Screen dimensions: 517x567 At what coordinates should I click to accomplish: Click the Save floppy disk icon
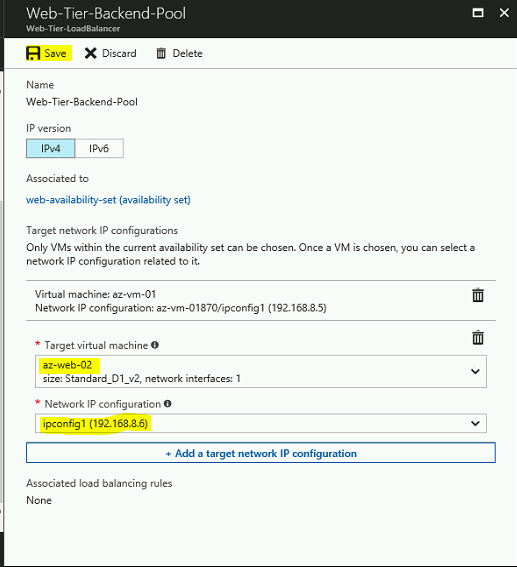(33, 53)
